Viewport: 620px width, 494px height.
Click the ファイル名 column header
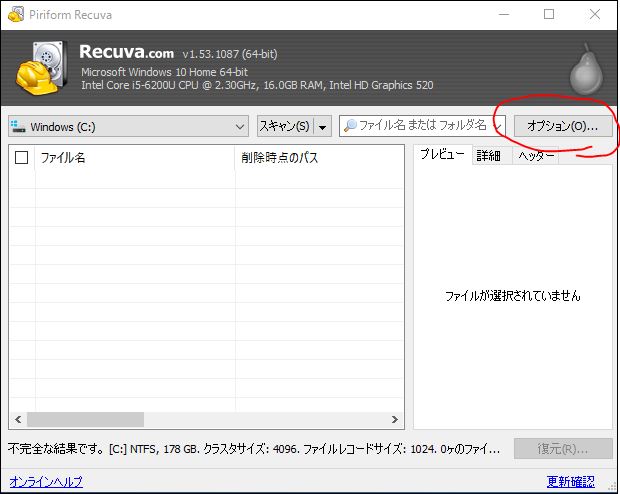point(134,158)
